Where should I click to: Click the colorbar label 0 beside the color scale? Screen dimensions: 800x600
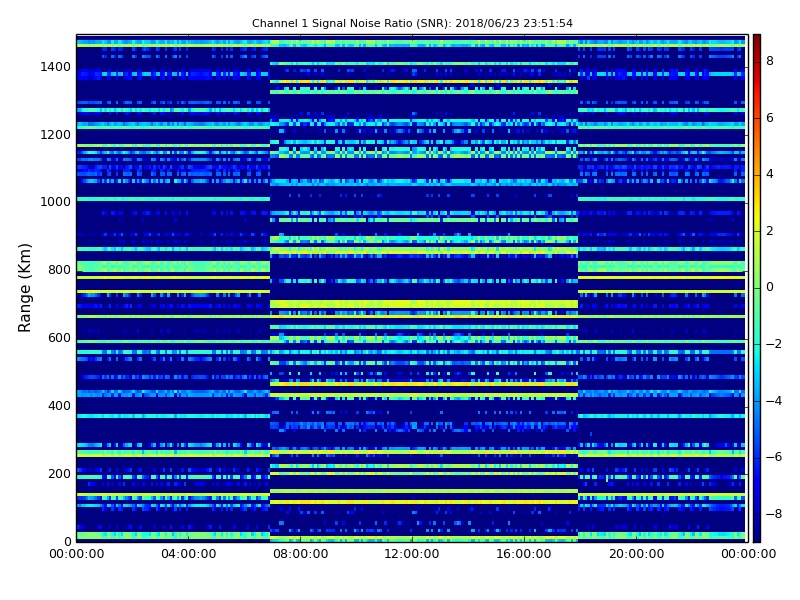(770, 287)
